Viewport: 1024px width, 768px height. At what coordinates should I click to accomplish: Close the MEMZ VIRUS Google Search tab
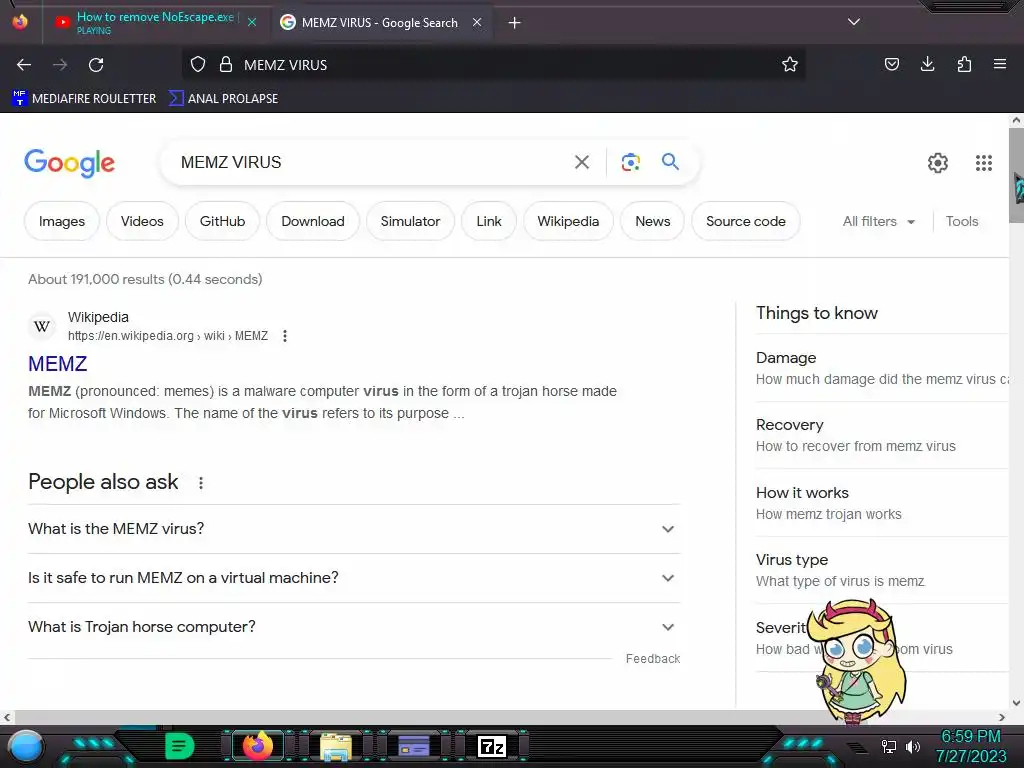[477, 22]
